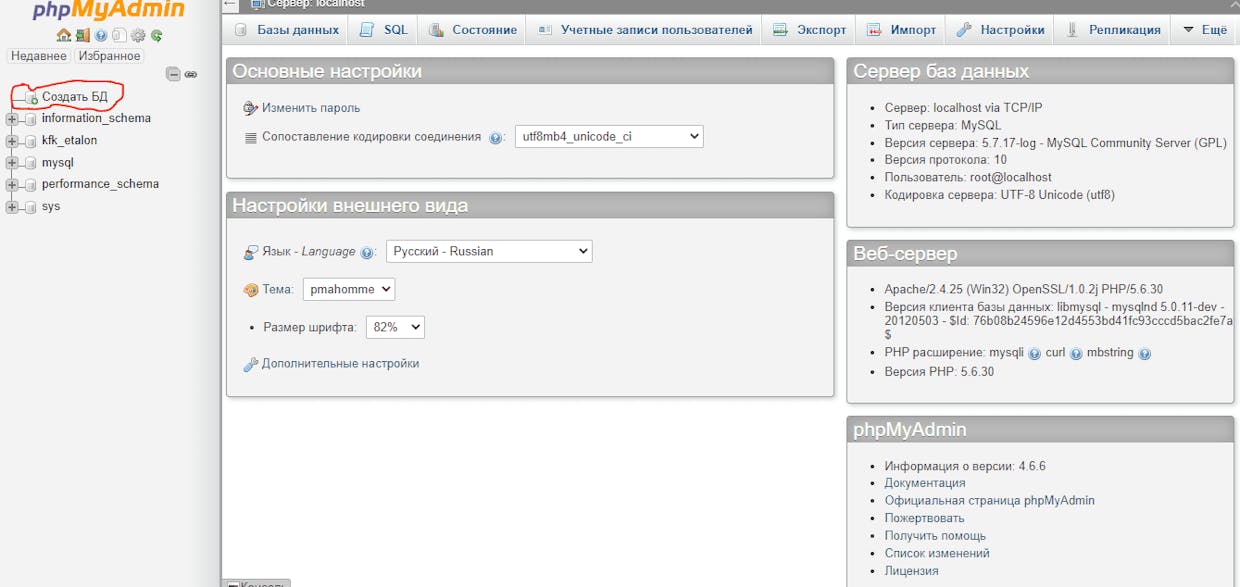Expand the performance_schema database node
Image resolution: width=1240 pixels, height=587 pixels.
click(13, 185)
